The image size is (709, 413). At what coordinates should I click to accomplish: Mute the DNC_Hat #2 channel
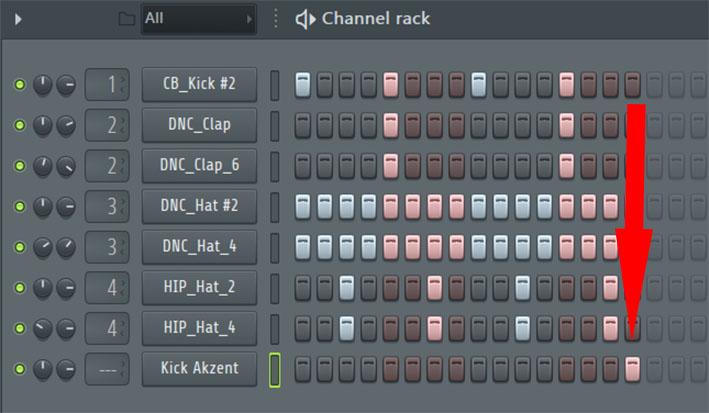[19, 206]
